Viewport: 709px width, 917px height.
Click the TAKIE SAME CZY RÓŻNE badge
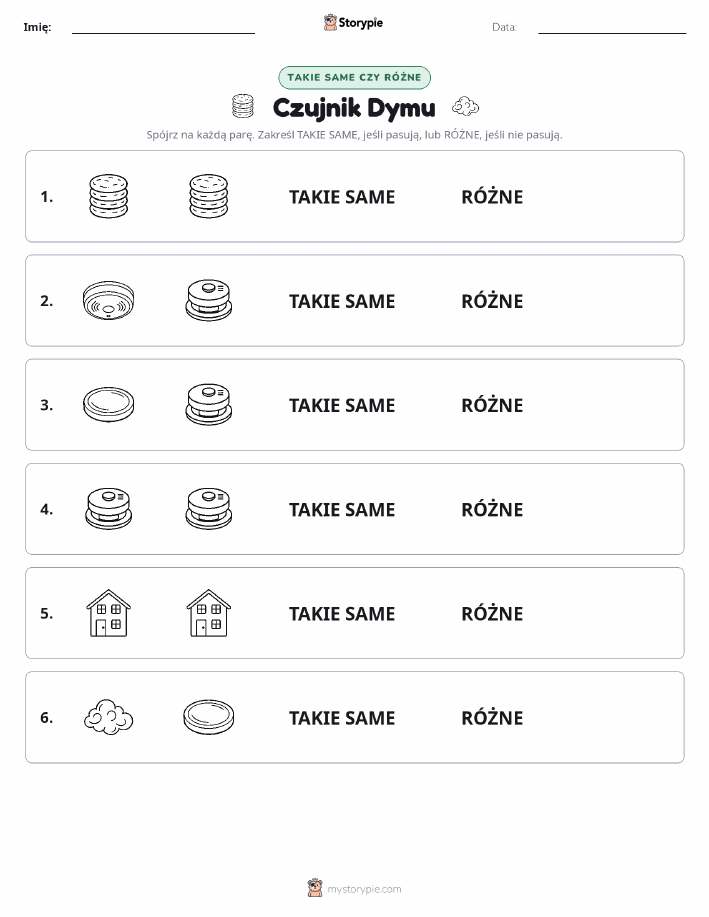coord(354,77)
